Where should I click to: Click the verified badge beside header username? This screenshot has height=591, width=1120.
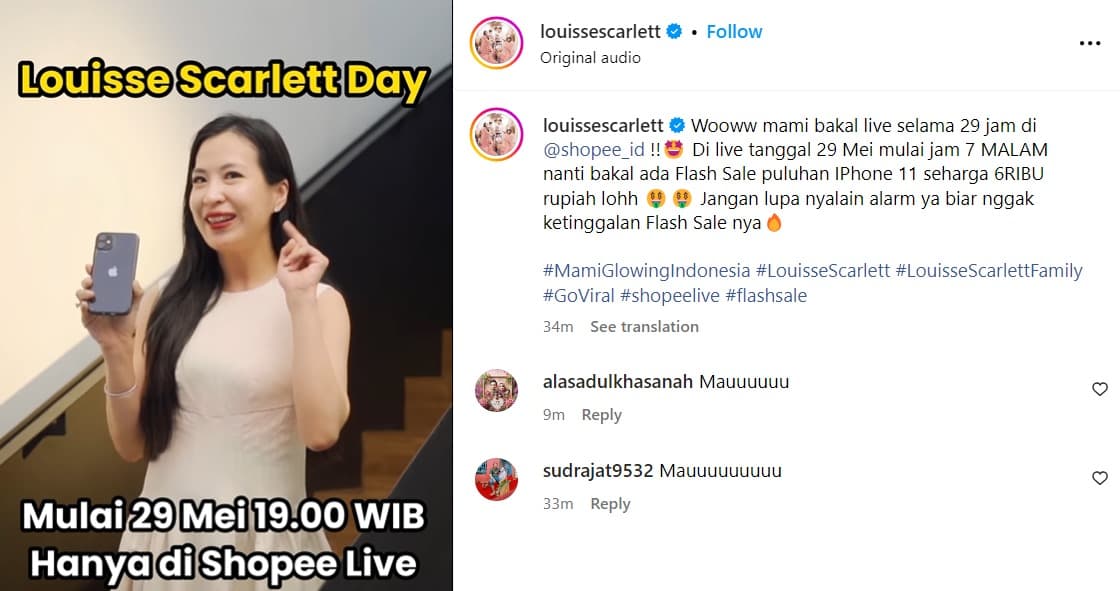point(674,31)
